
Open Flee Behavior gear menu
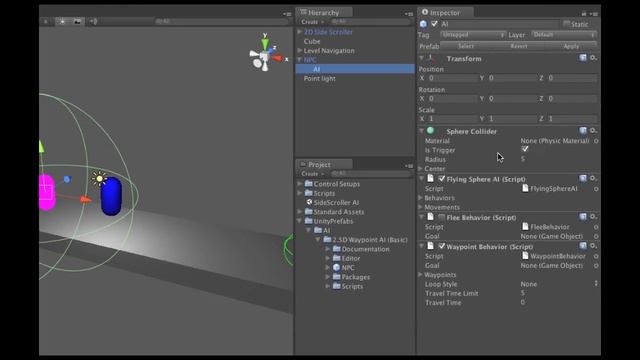[x=593, y=217]
